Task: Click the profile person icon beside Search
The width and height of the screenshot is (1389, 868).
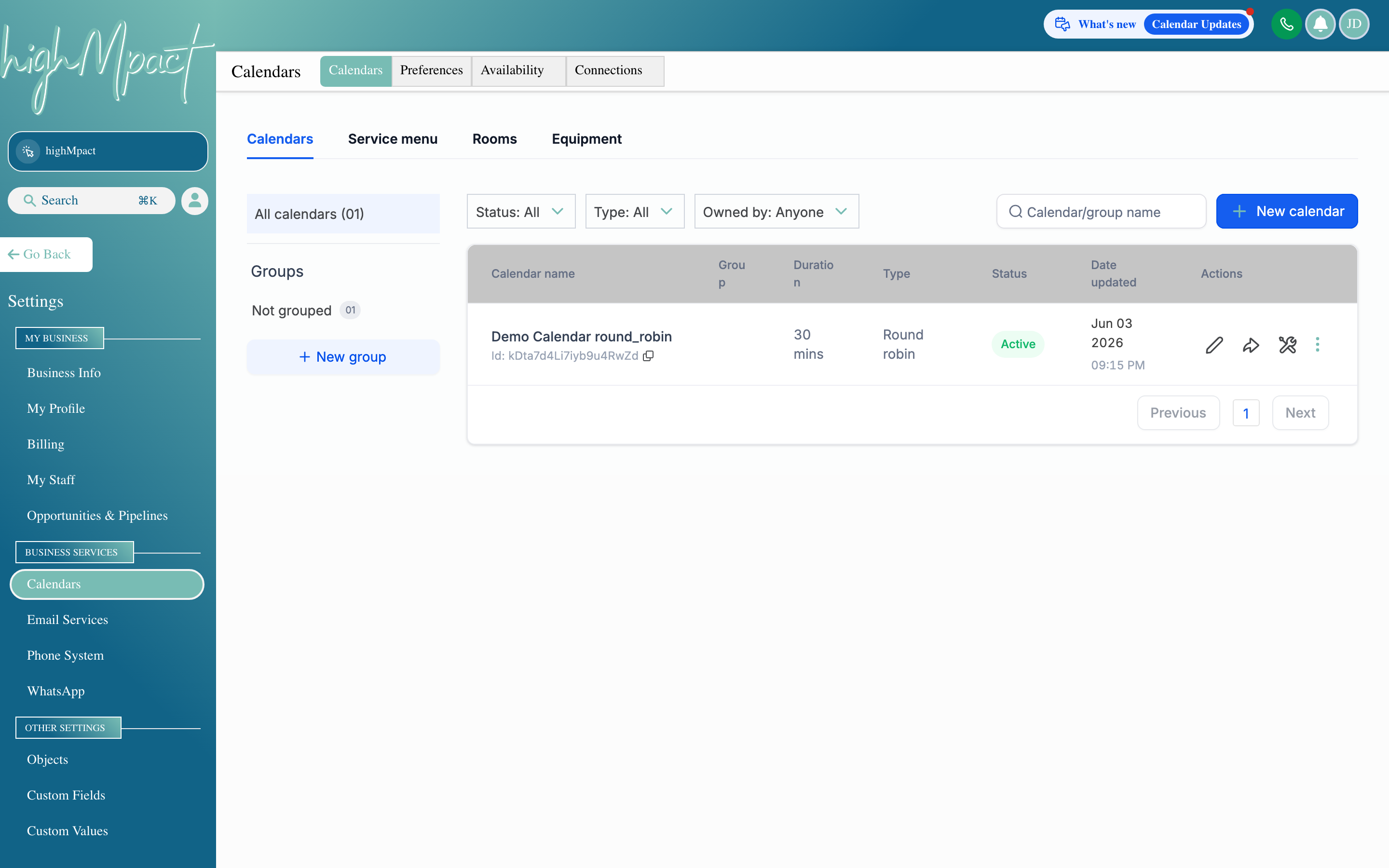Action: (194, 201)
